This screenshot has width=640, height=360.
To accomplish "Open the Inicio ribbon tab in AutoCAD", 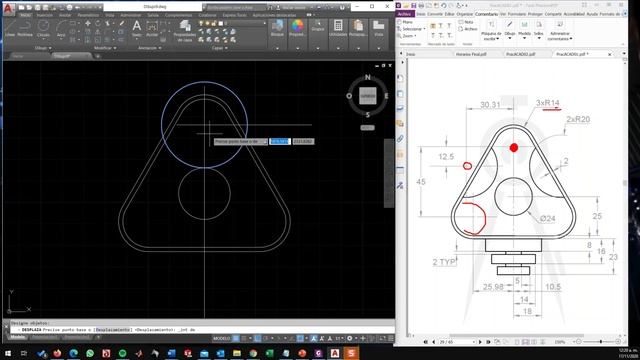I will [x=25, y=15].
